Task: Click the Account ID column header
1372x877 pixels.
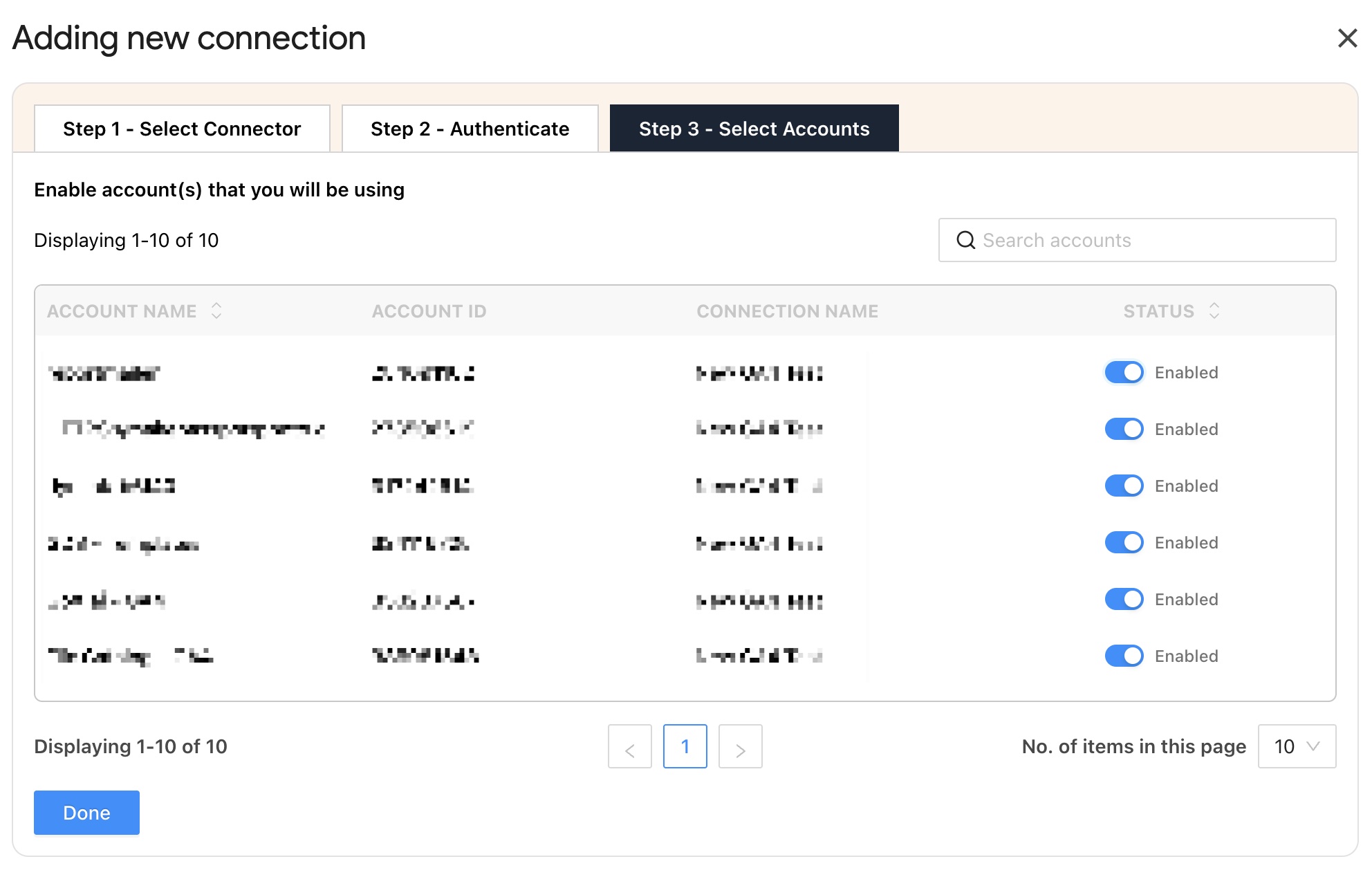Action: pyautogui.click(x=429, y=311)
